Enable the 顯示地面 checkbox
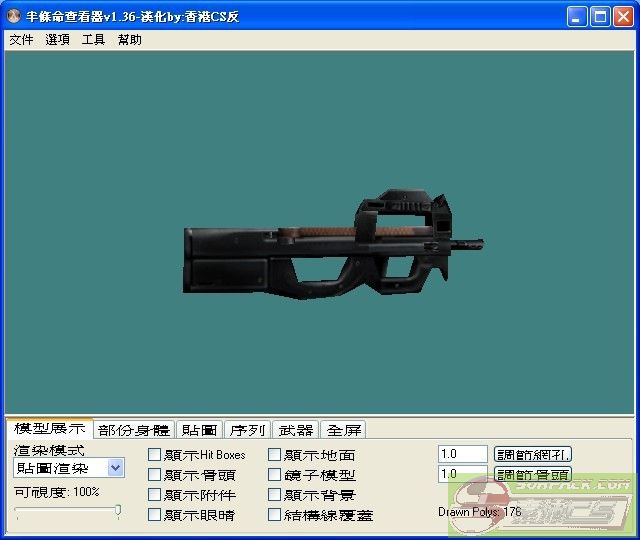 (274, 455)
